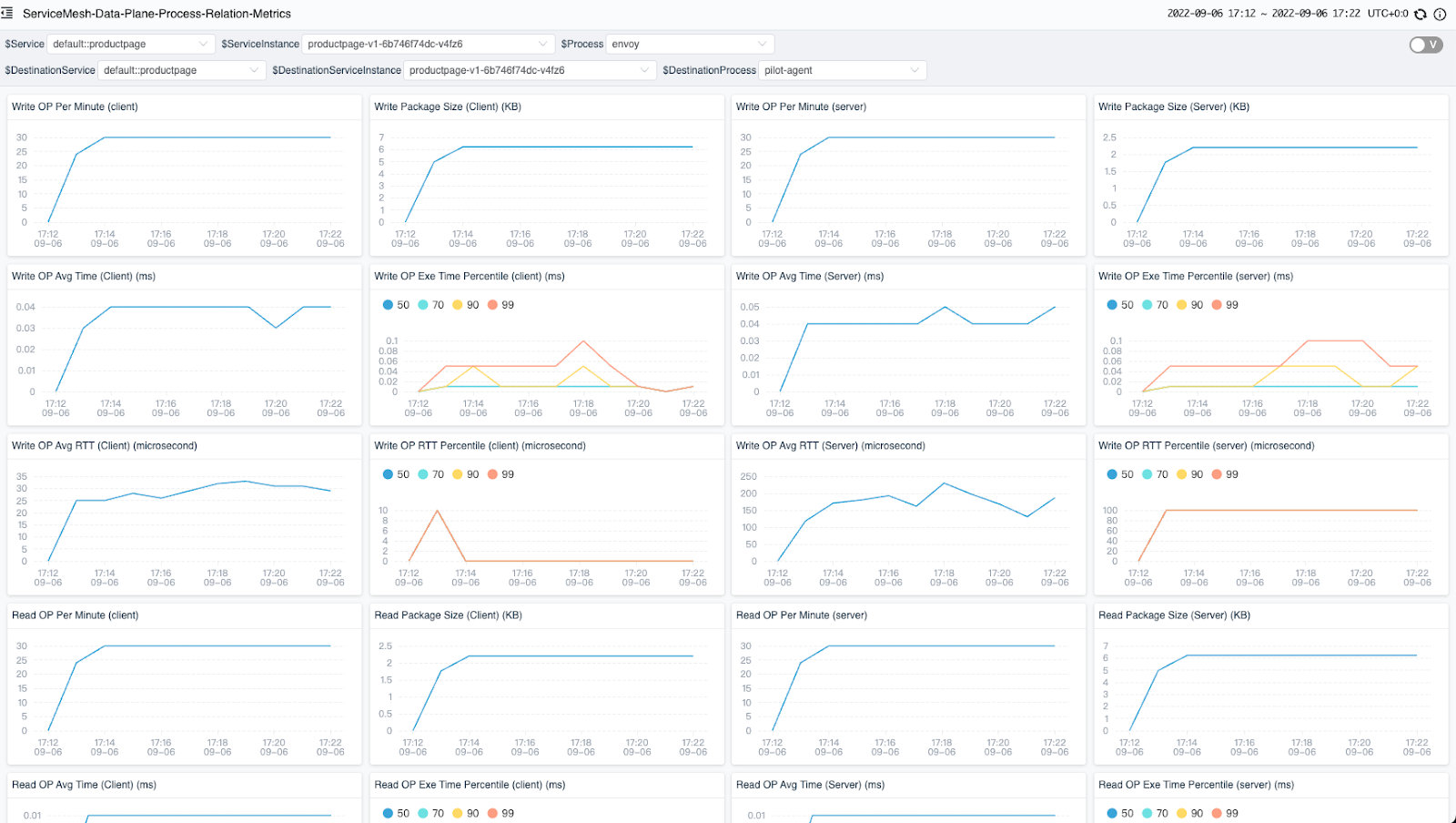Image resolution: width=1456 pixels, height=823 pixels.
Task: Click the refresh data icon
Action: (1421, 14)
